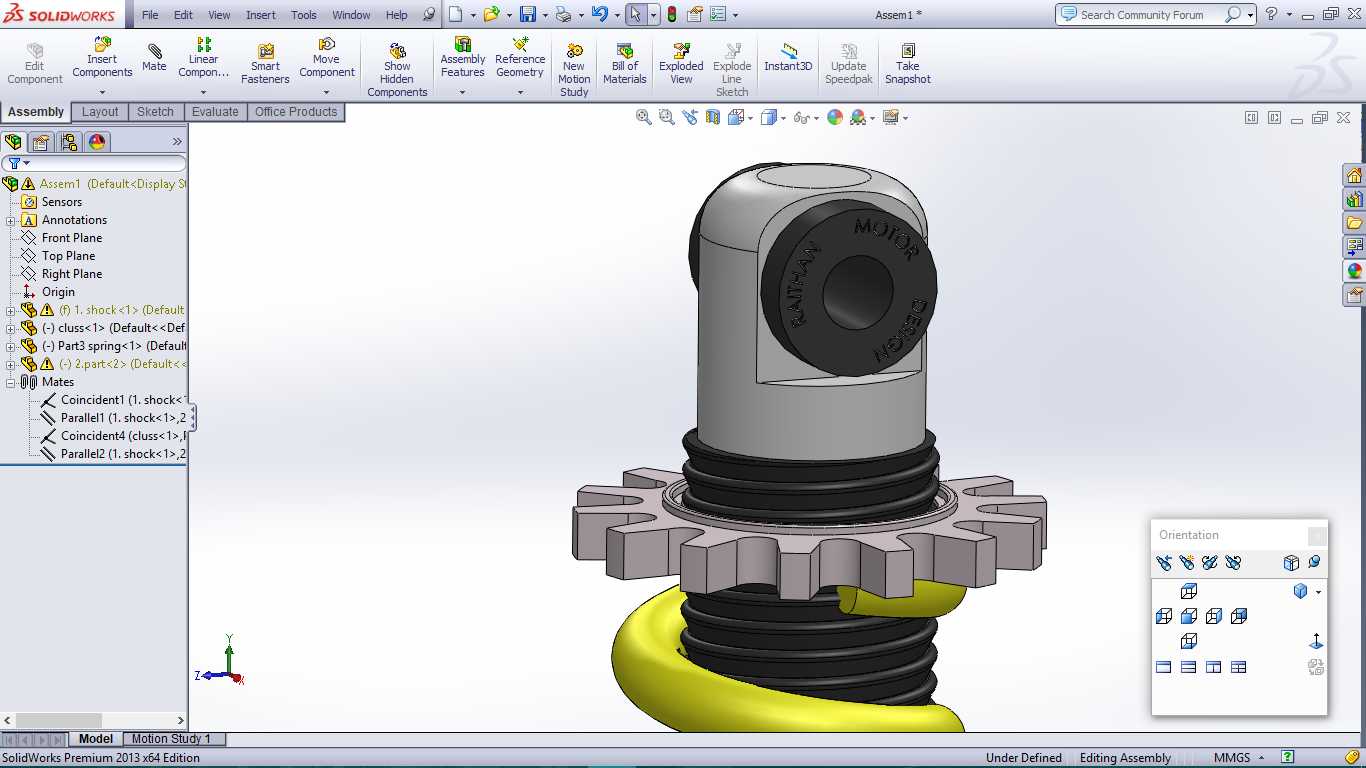Click the feature tree filter field
Viewport: 1366px width, 768px height.
click(x=94, y=163)
